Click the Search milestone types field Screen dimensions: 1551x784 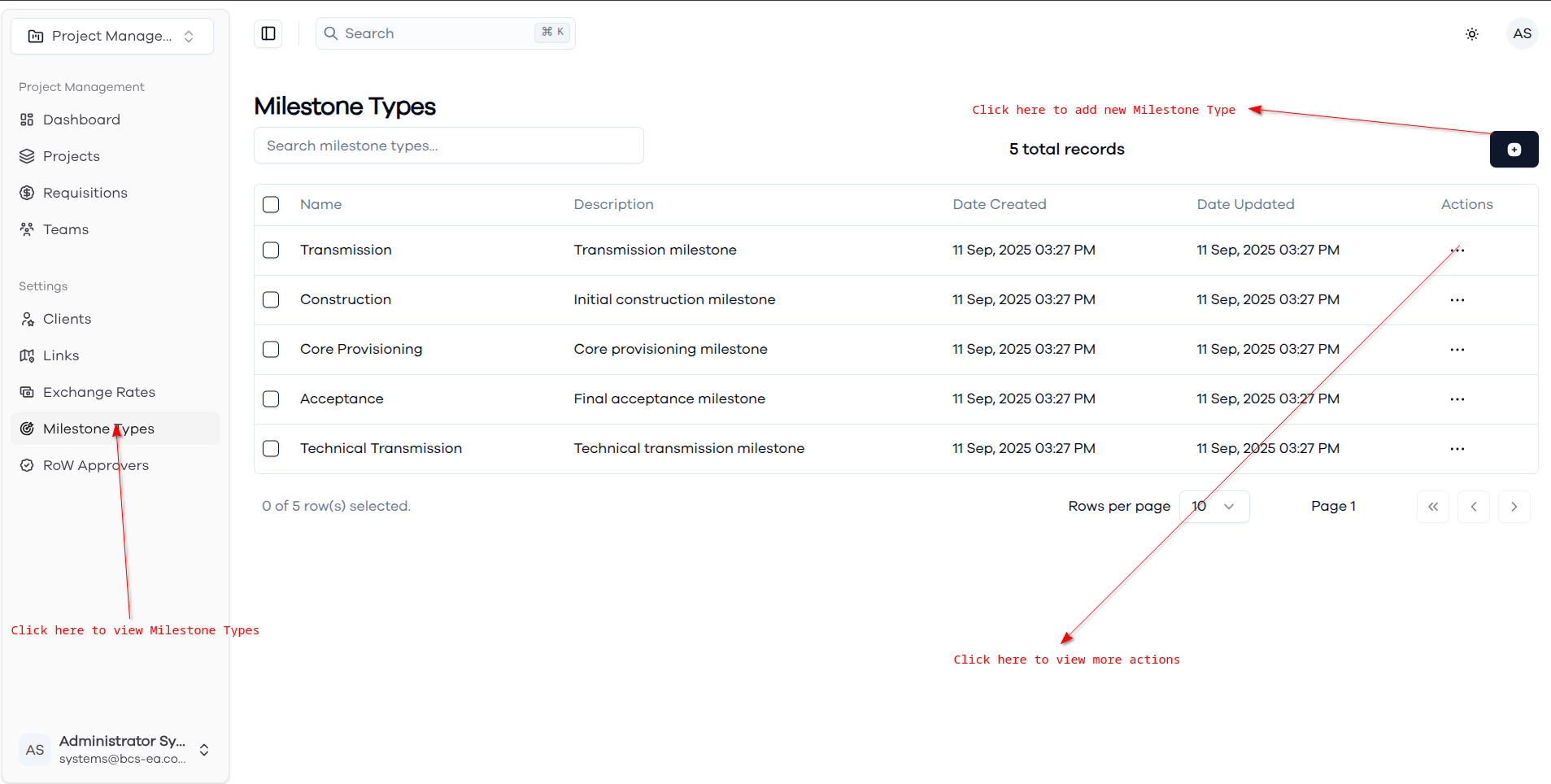tap(449, 146)
